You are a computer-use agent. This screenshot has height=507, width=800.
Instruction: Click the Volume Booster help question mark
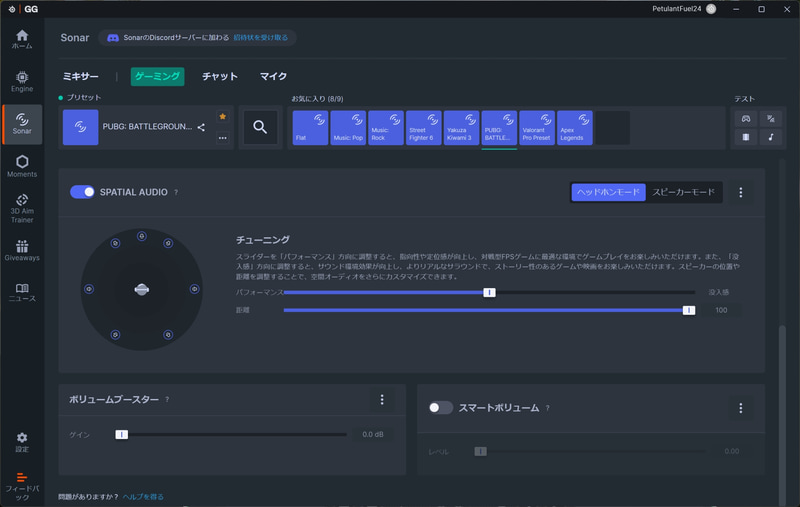[167, 400]
